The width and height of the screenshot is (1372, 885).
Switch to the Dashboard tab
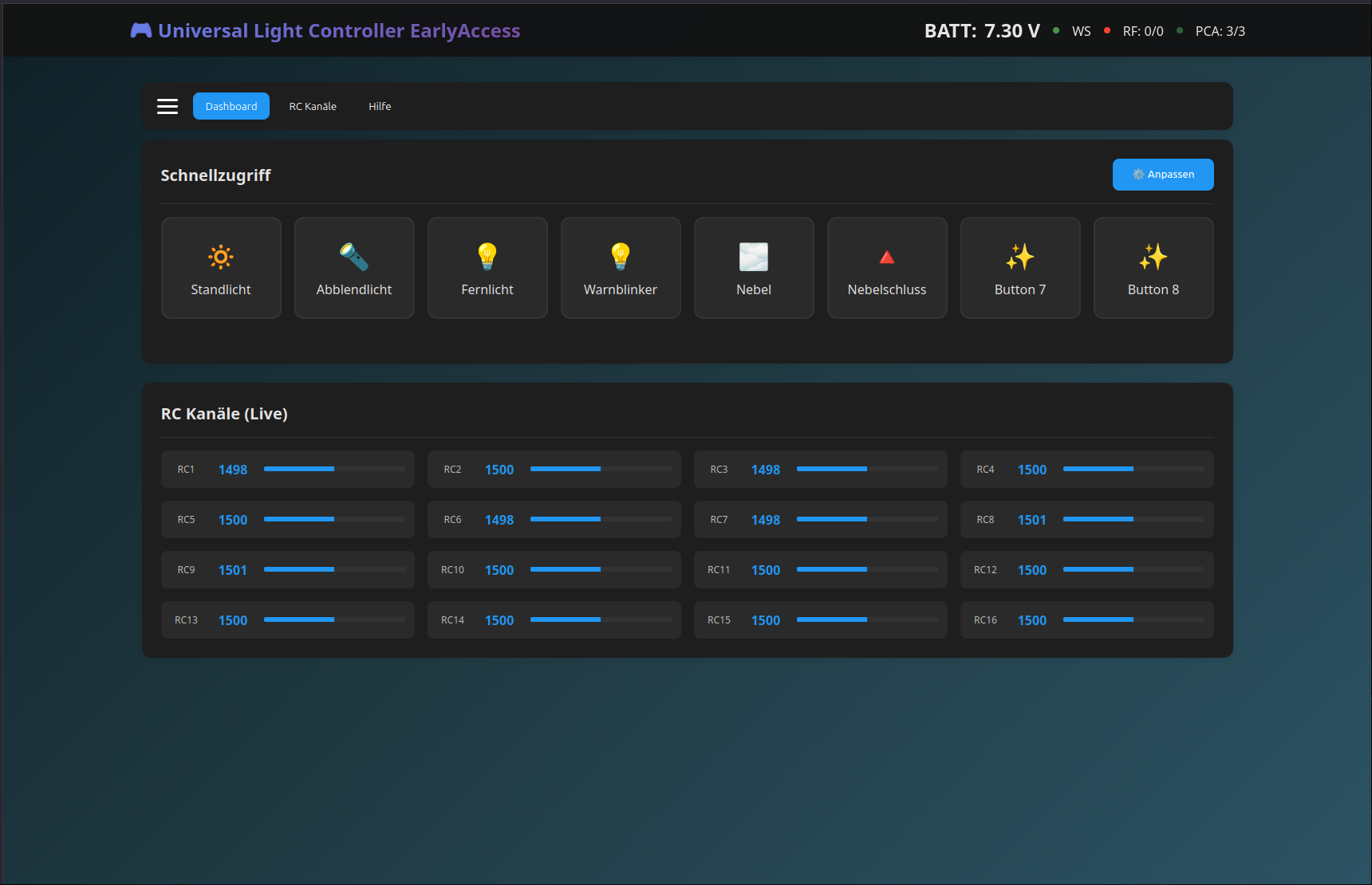(231, 106)
